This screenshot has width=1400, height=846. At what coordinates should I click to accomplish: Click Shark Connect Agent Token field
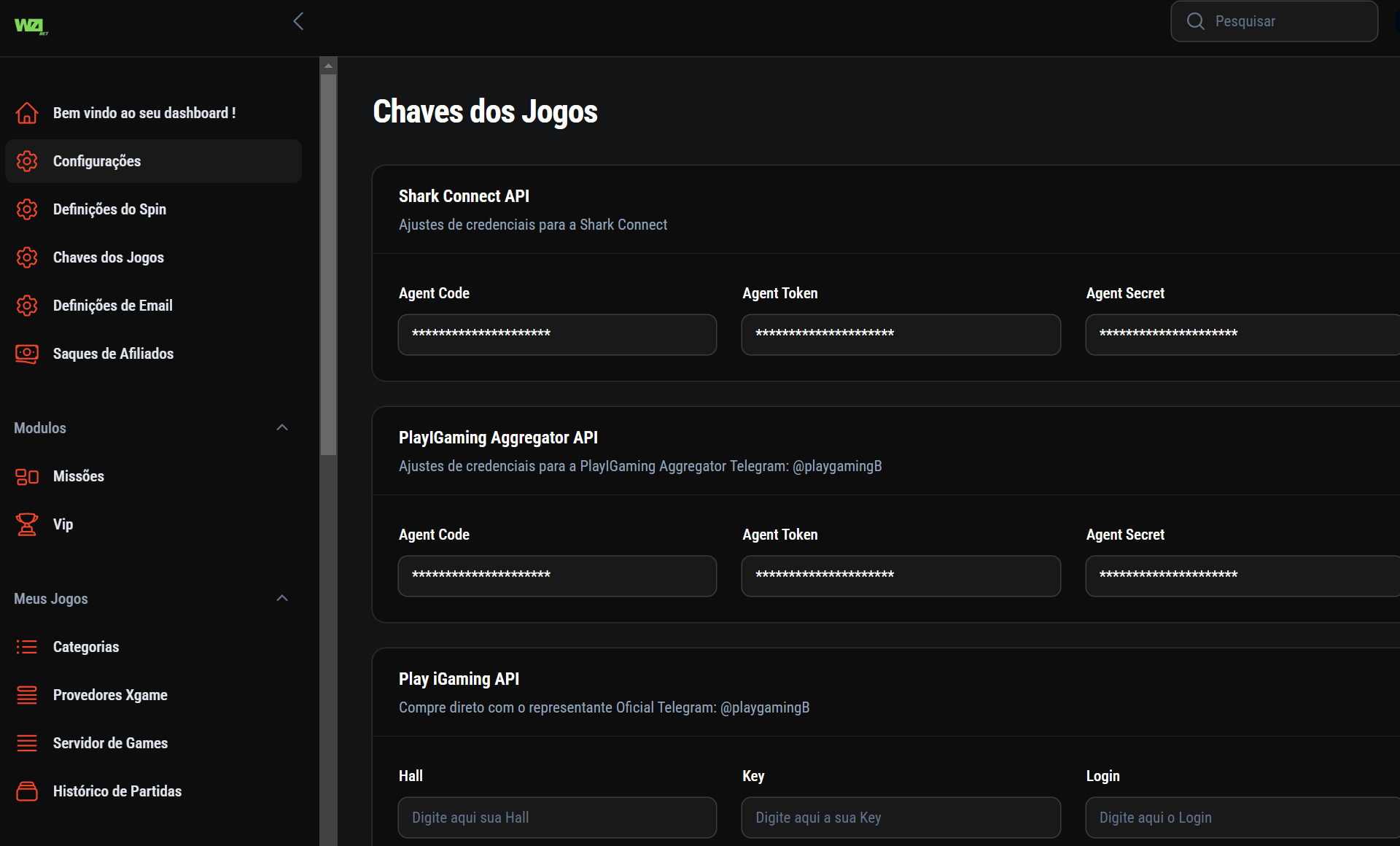point(901,335)
